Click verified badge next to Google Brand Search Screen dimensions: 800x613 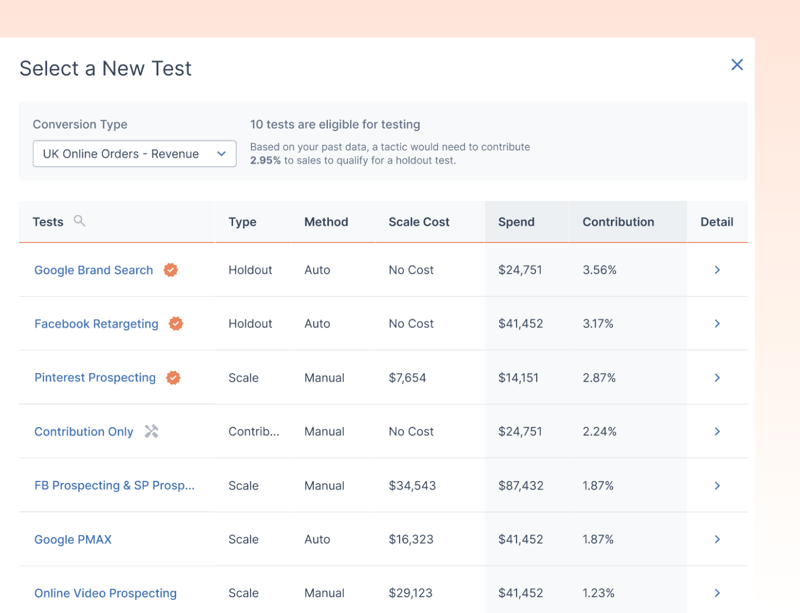pos(170,270)
